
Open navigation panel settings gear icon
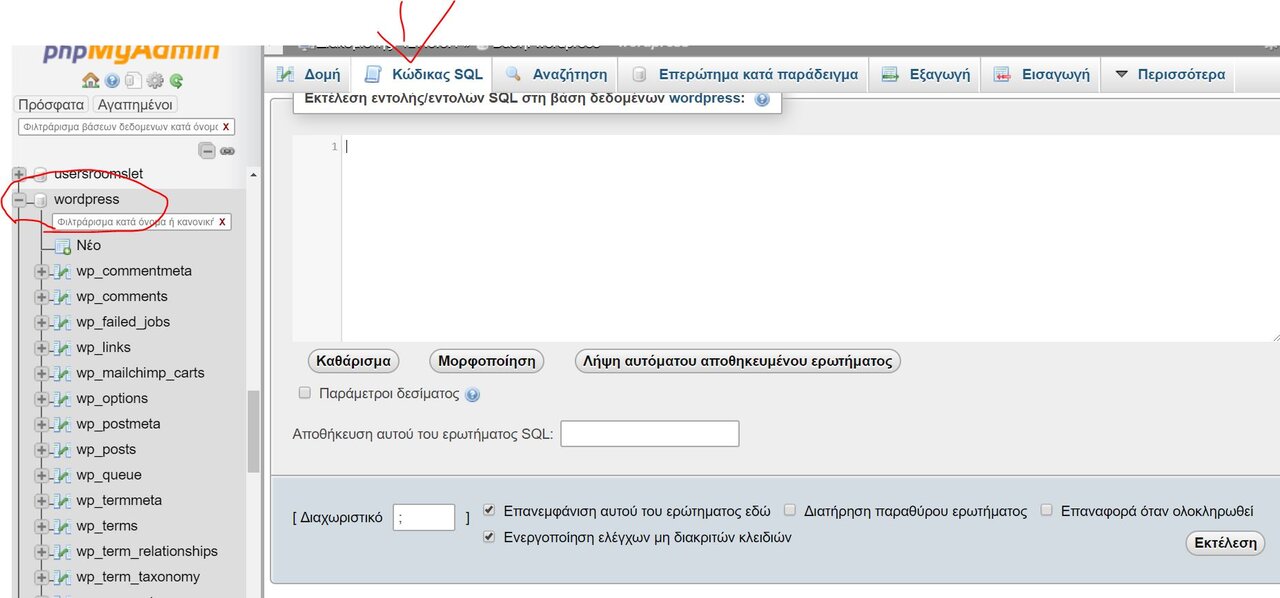[x=155, y=81]
